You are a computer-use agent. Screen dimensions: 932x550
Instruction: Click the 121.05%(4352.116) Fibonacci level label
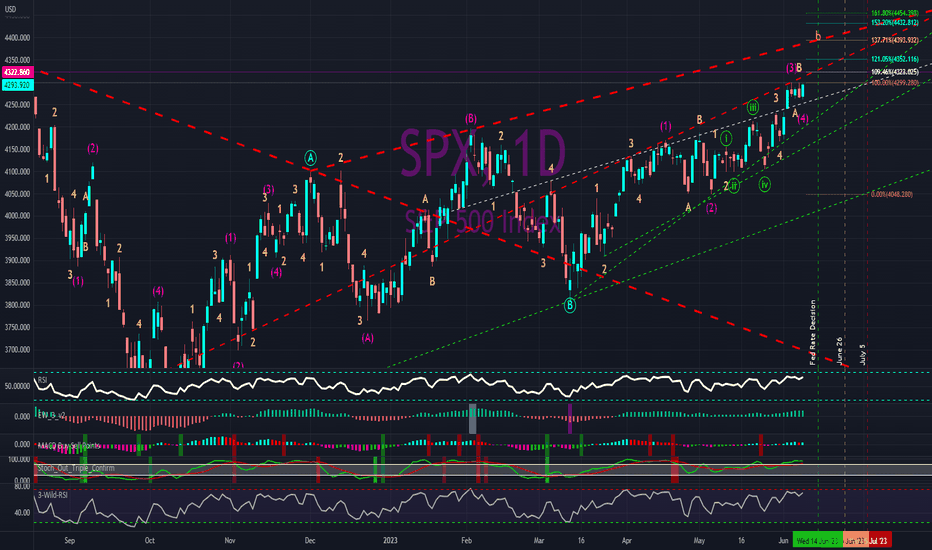click(895, 59)
